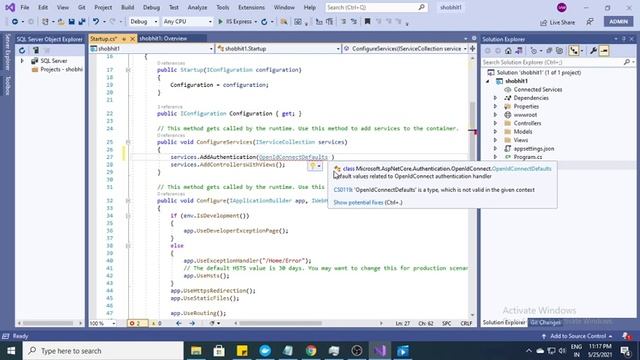Click the Save file toolbar icon
This screenshot has height=360, width=640.
click(71, 22)
